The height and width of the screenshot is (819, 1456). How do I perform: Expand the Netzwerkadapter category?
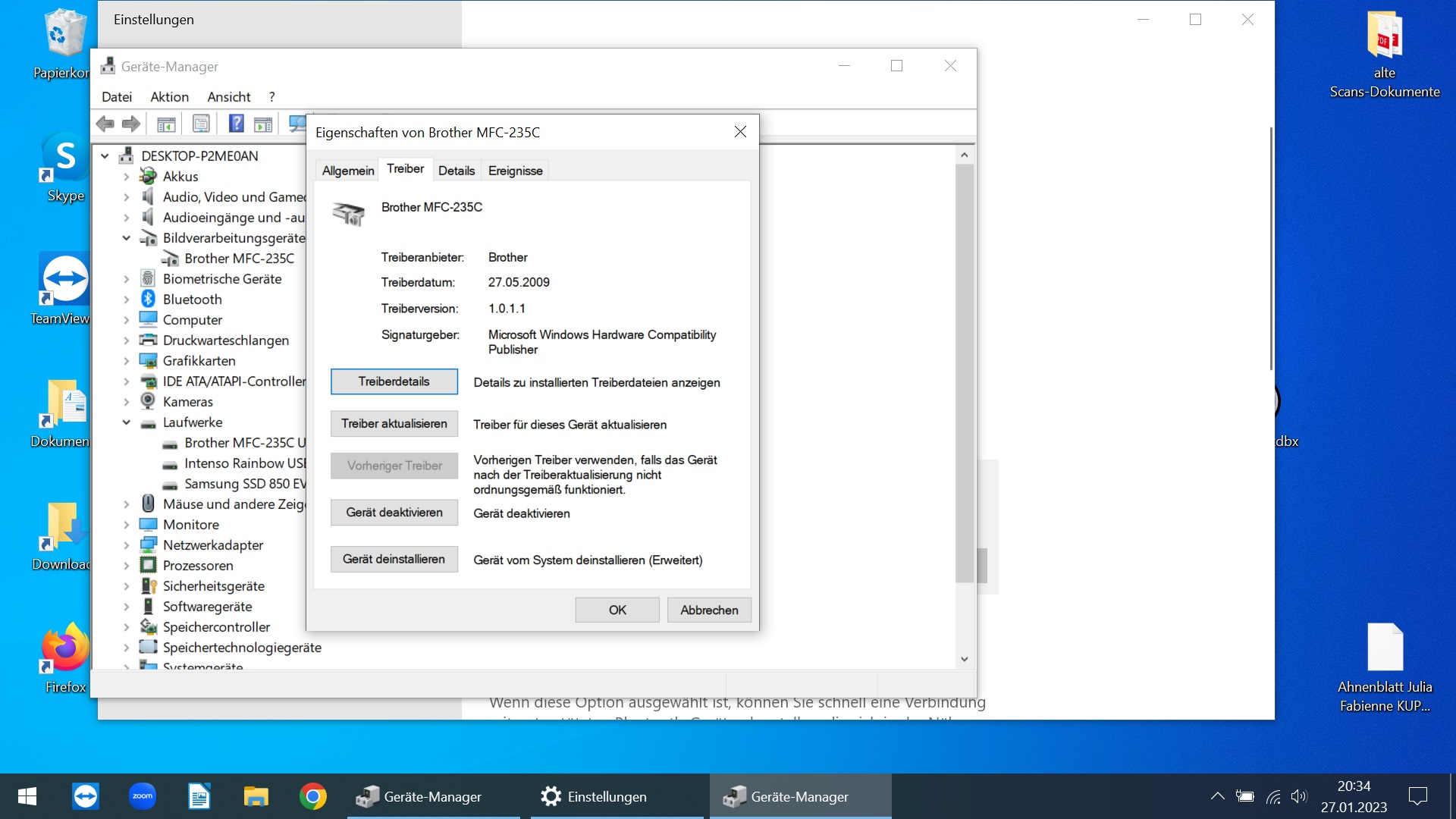(x=127, y=545)
